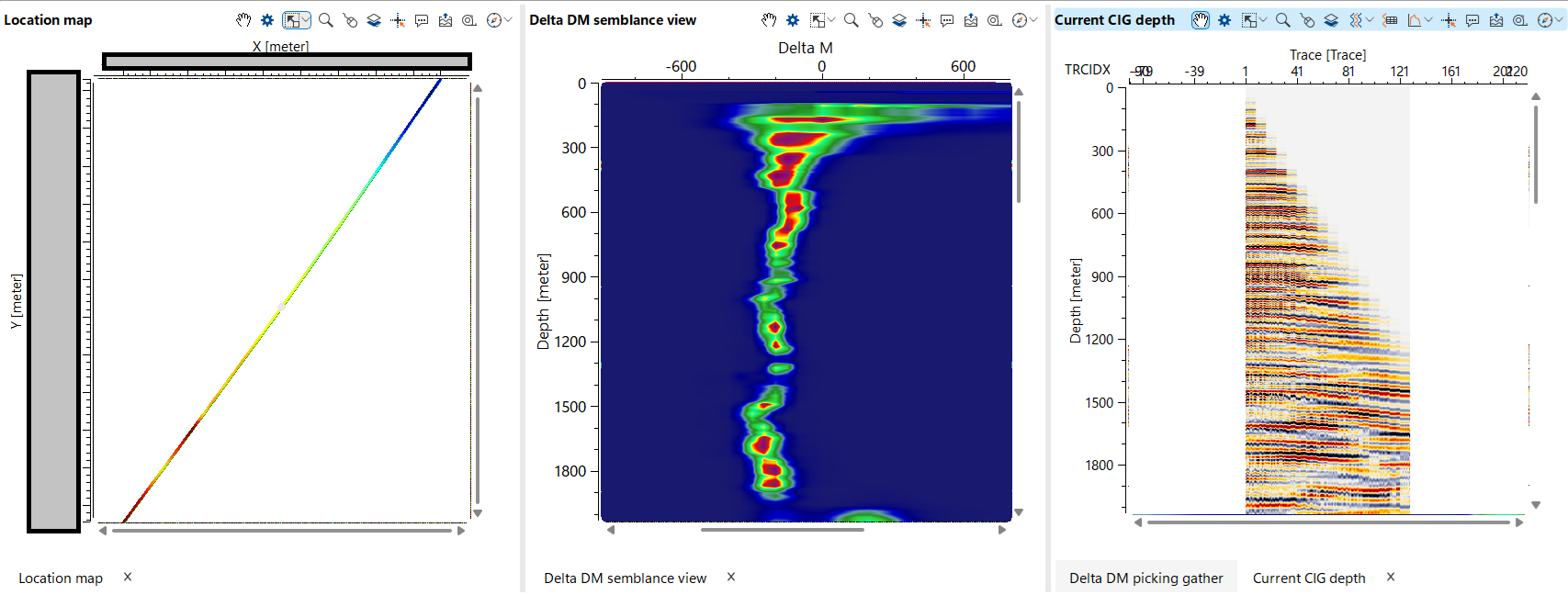Select the Current CIG depth tab

click(1308, 578)
